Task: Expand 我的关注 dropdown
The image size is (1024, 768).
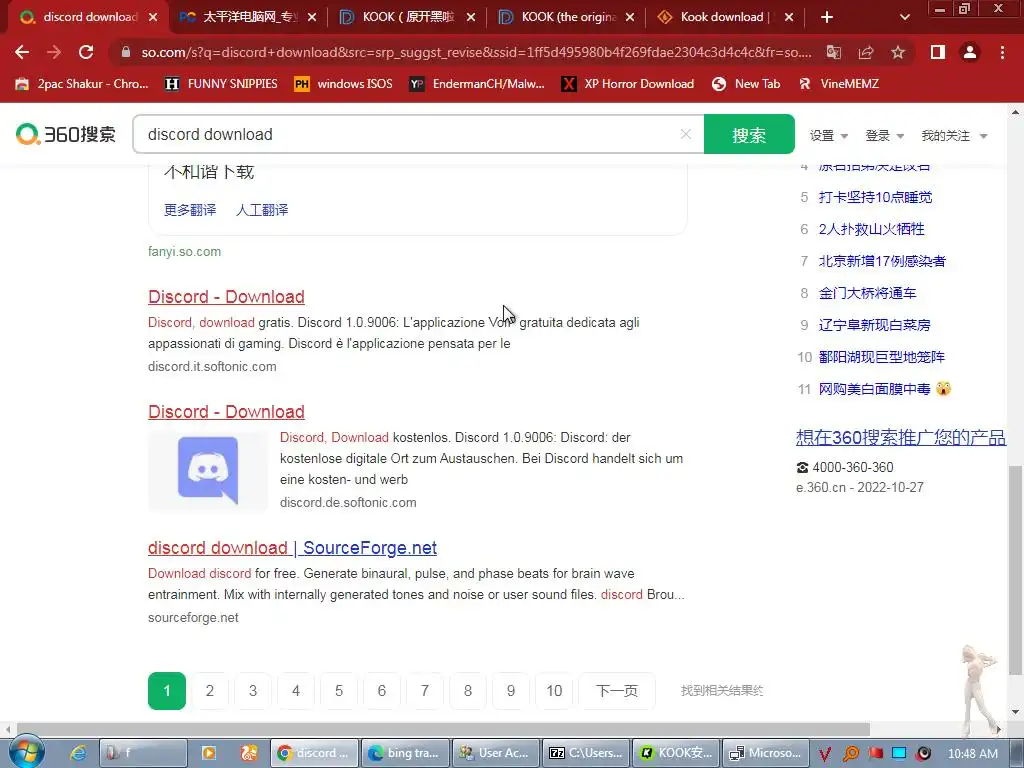Action: coord(954,136)
